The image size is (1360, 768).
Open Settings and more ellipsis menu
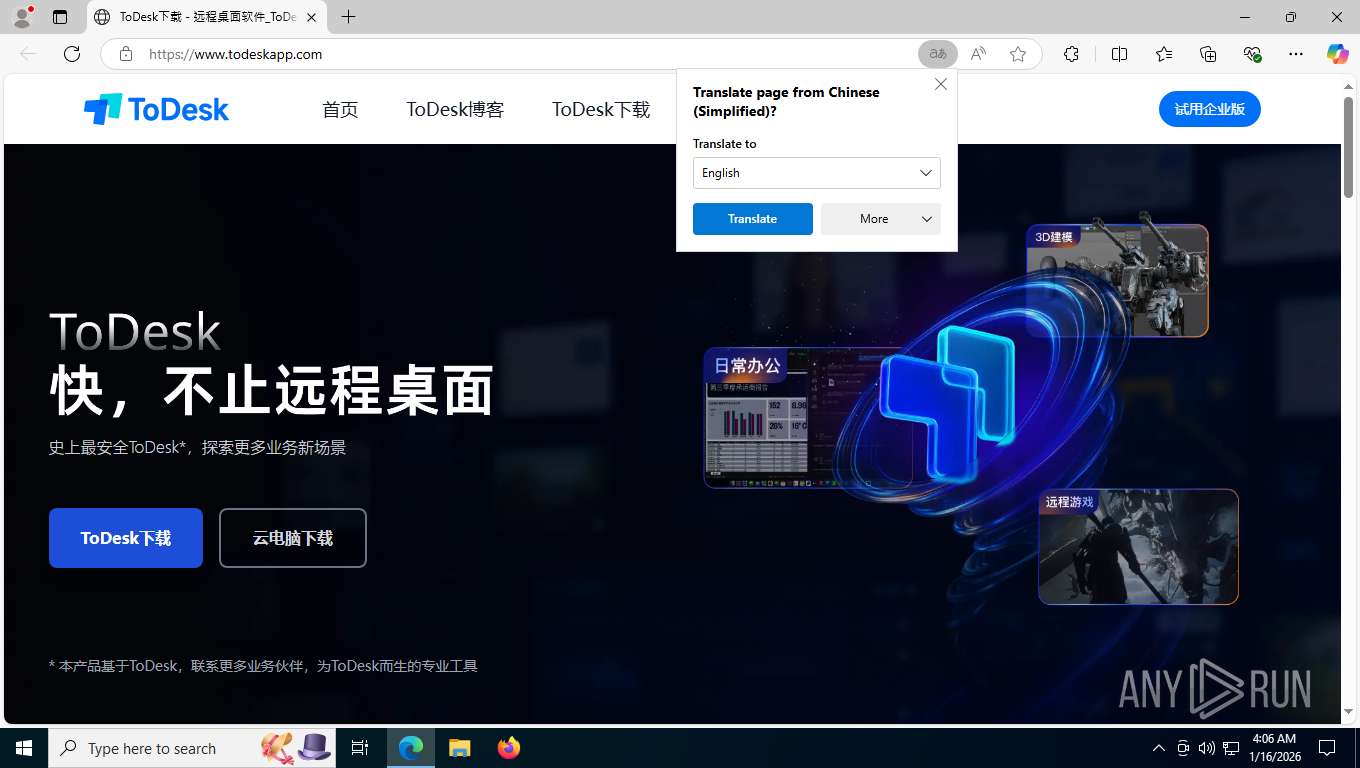pos(1296,54)
